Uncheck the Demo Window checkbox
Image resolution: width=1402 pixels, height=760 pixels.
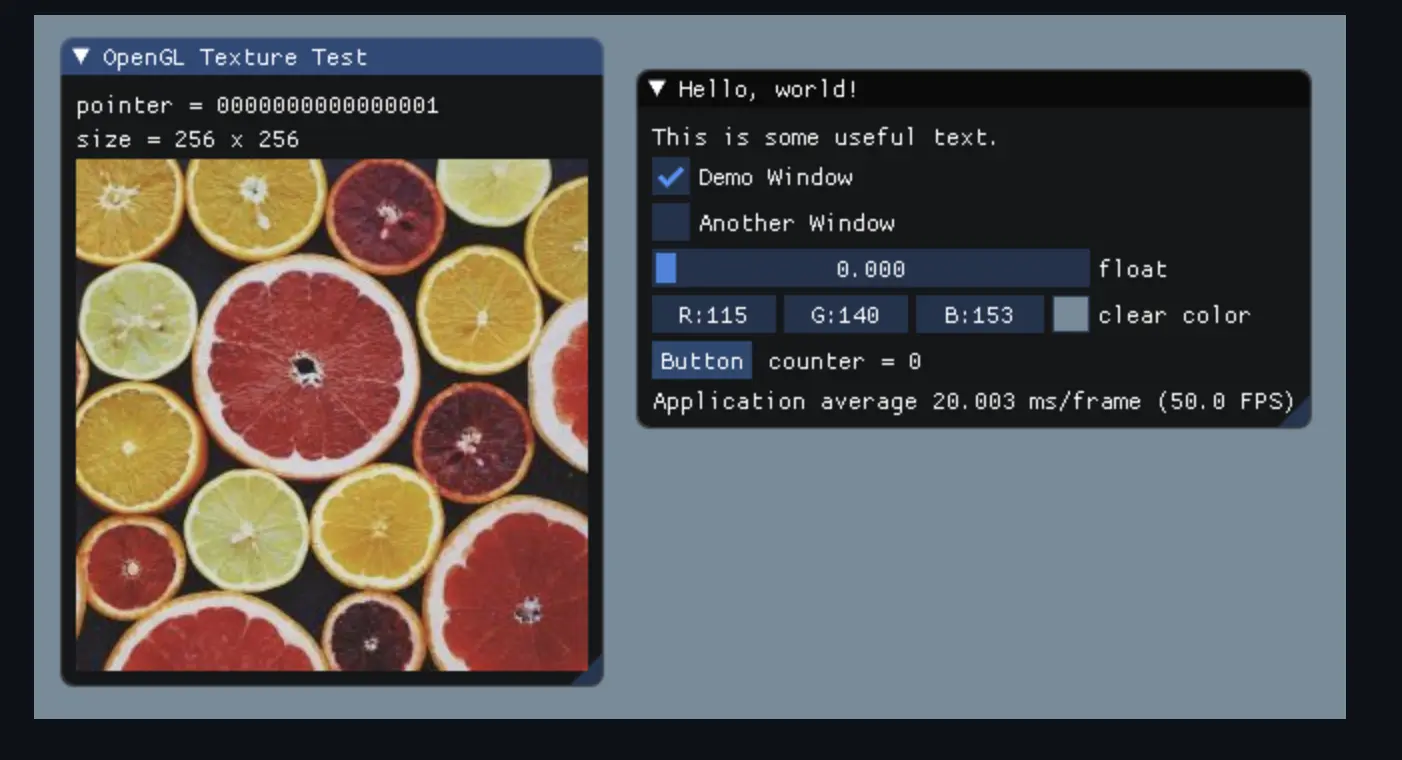coord(671,177)
